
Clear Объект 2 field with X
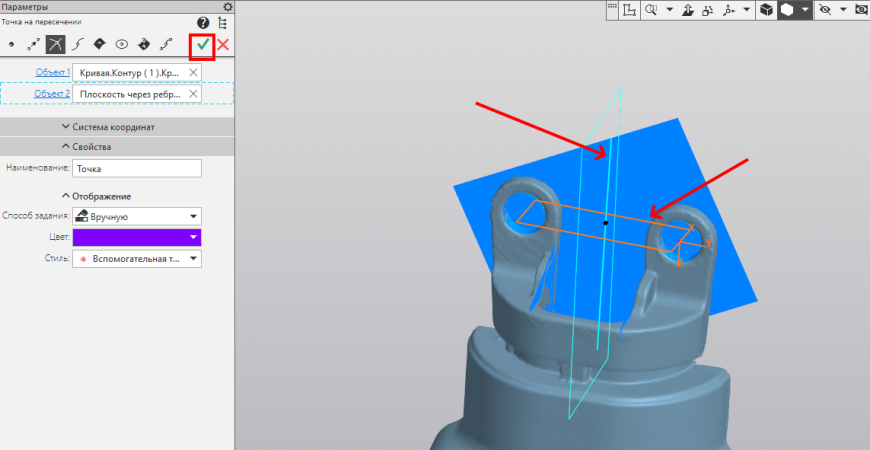(193, 94)
